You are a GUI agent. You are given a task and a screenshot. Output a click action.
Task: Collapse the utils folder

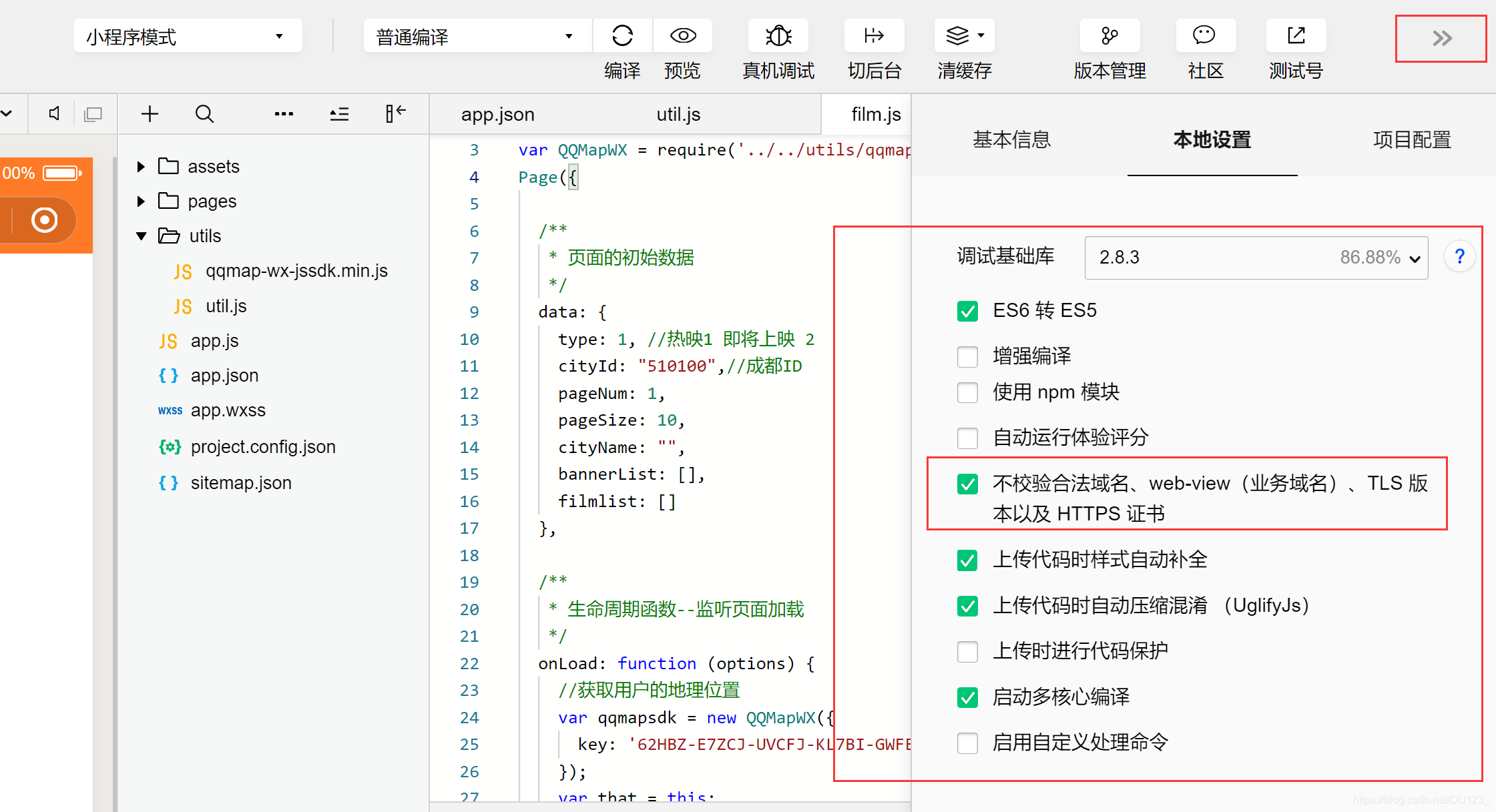coord(141,236)
